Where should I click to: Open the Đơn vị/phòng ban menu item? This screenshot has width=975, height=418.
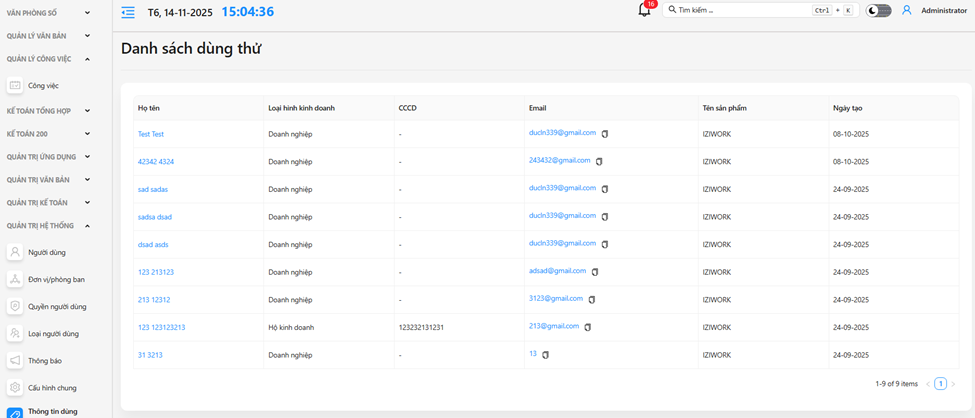point(56,280)
